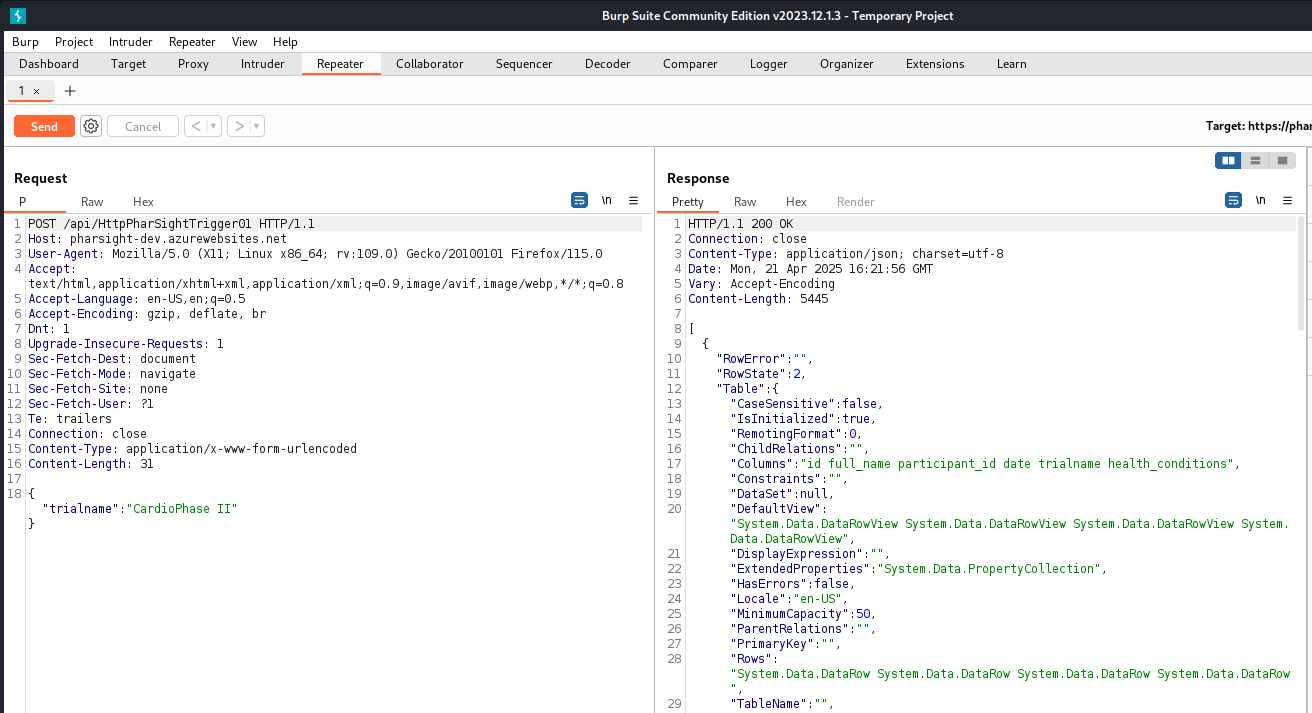This screenshot has height=713, width=1312.
Task: Click the Response panel vertical scrollbar
Action: pyautogui.click(x=1300, y=272)
